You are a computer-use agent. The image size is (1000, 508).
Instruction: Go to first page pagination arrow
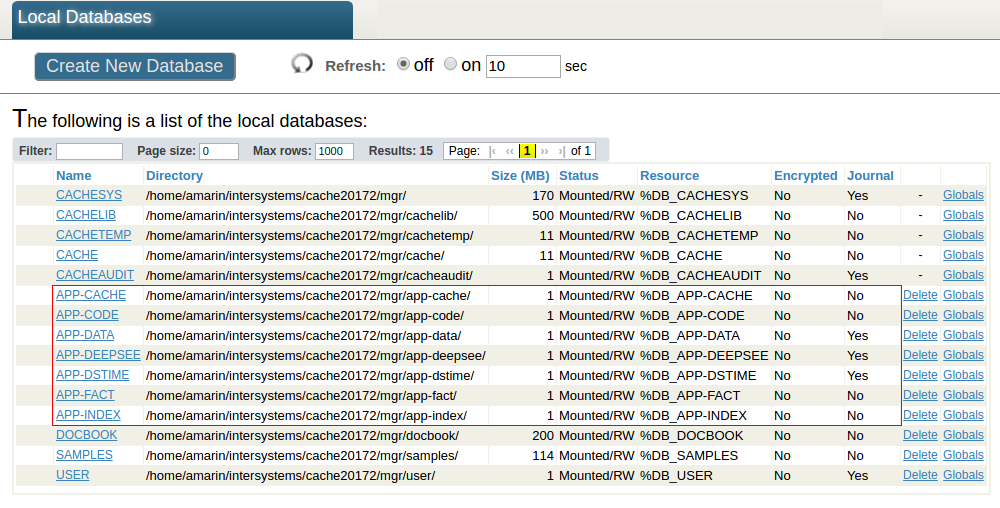tap(493, 151)
